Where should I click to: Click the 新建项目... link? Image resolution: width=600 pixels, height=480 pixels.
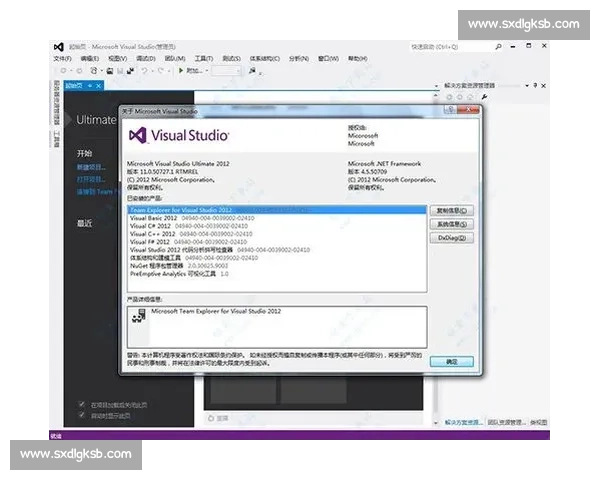tap(91, 167)
